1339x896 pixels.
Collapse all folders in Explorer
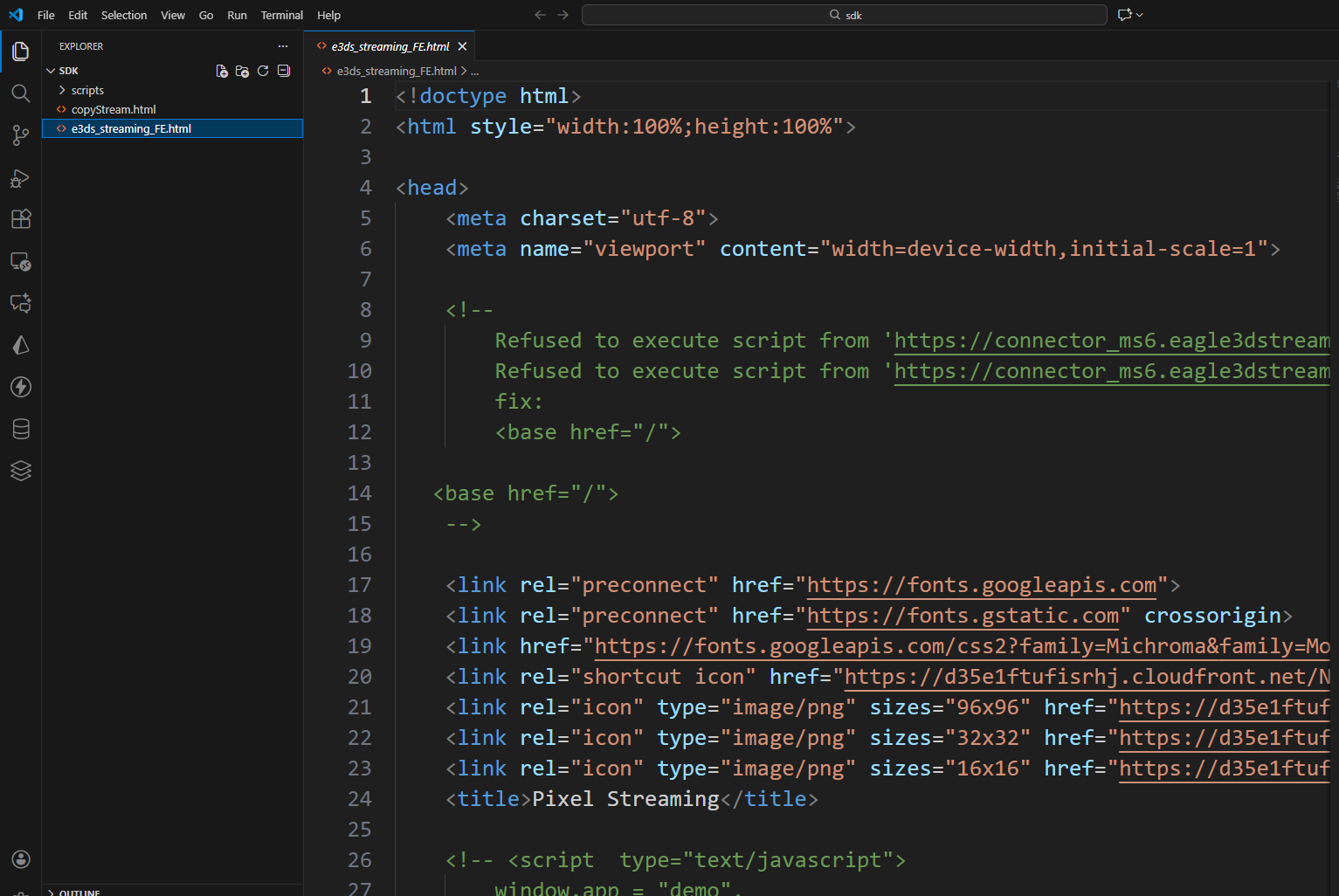[284, 71]
